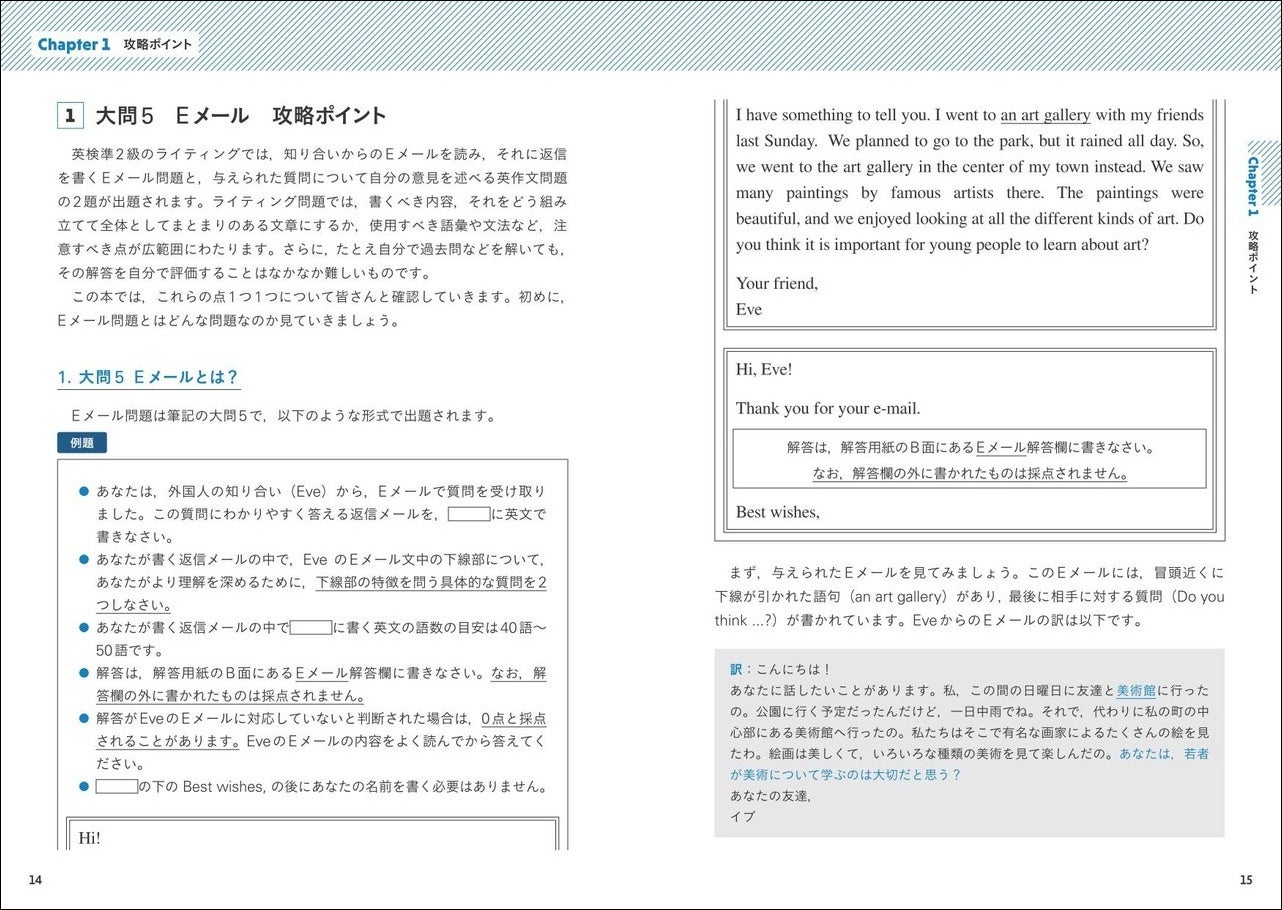Click heading '大問5 Eメール 攻略ポイント'
The width and height of the screenshot is (1282, 910).
[x=241, y=116]
